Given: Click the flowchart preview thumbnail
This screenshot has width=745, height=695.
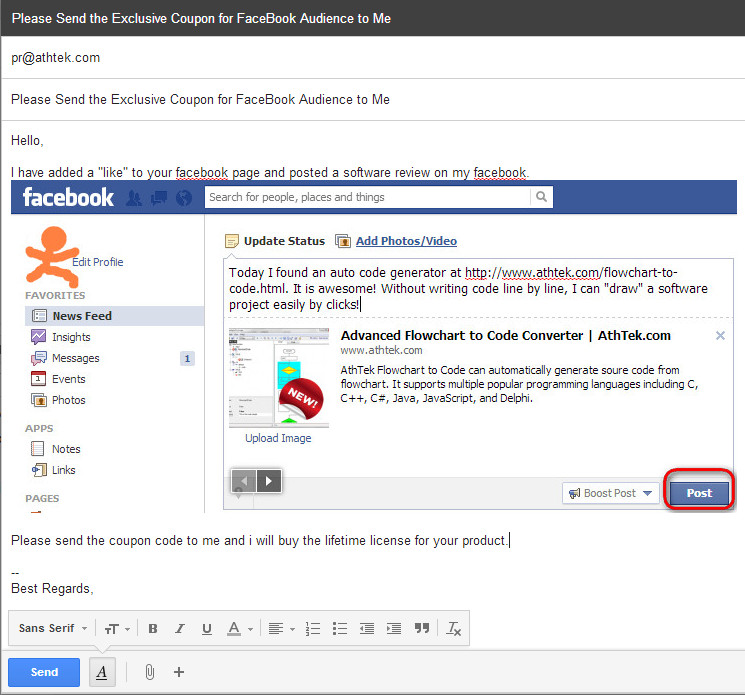Looking at the screenshot, I should point(279,378).
